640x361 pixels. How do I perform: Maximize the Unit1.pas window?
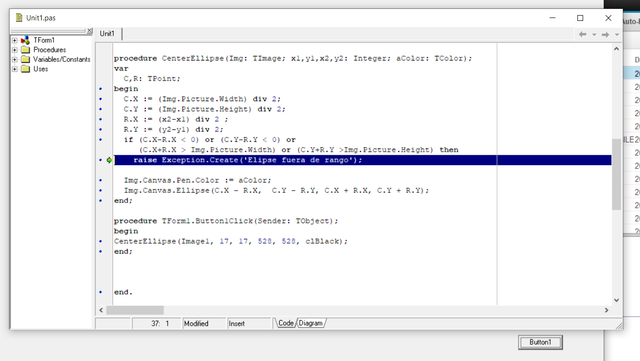click(x=580, y=18)
